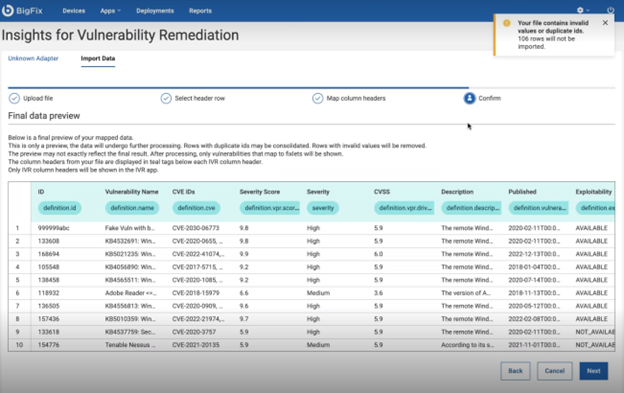624x393 pixels.
Task: Click the CVE-2021-20135 cell
Action: pos(195,345)
